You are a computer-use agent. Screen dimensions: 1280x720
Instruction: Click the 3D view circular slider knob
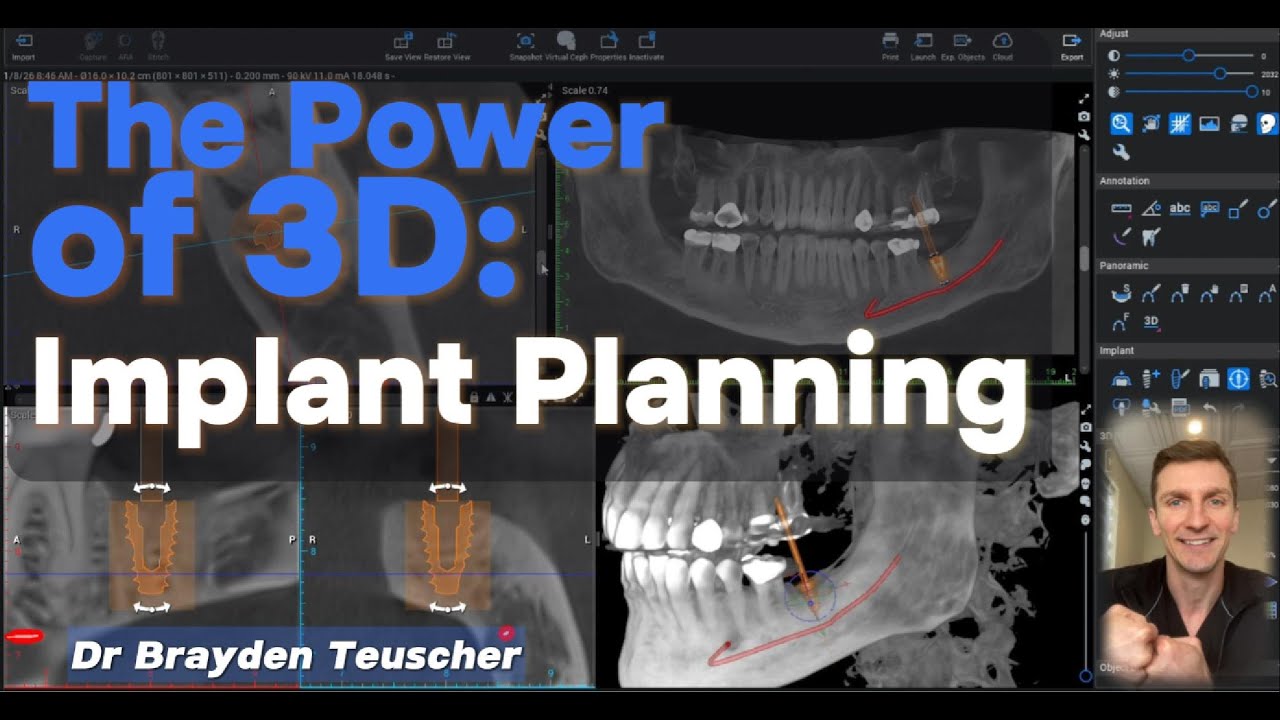pos(1085,676)
